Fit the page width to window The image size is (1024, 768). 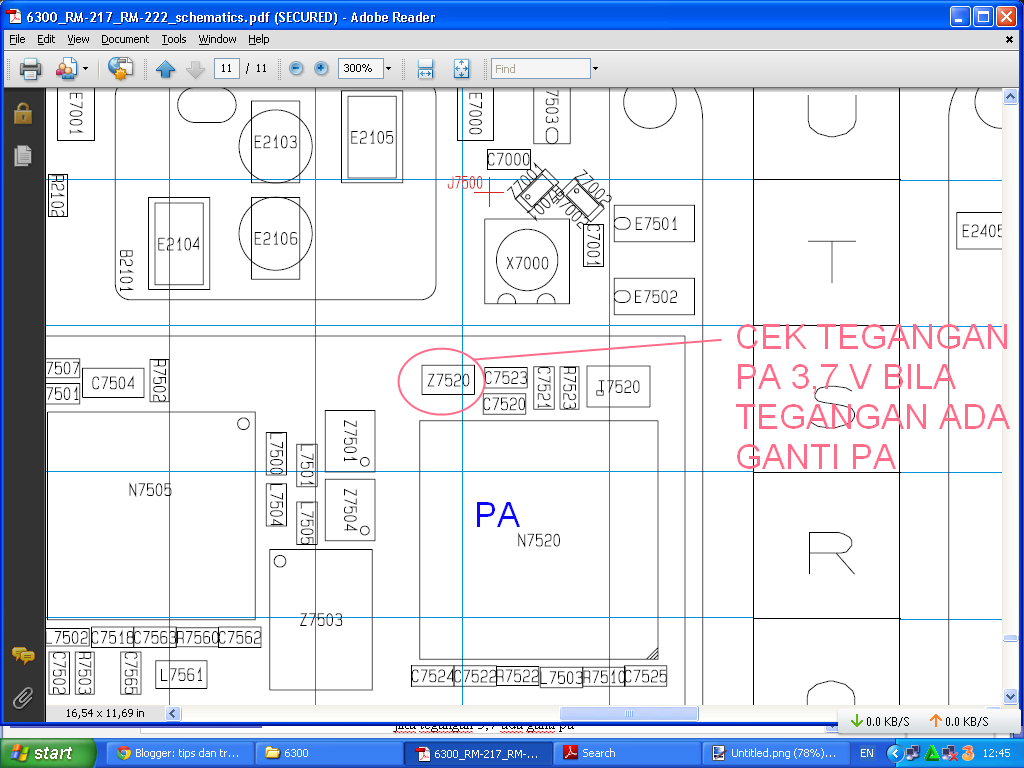pyautogui.click(x=424, y=70)
